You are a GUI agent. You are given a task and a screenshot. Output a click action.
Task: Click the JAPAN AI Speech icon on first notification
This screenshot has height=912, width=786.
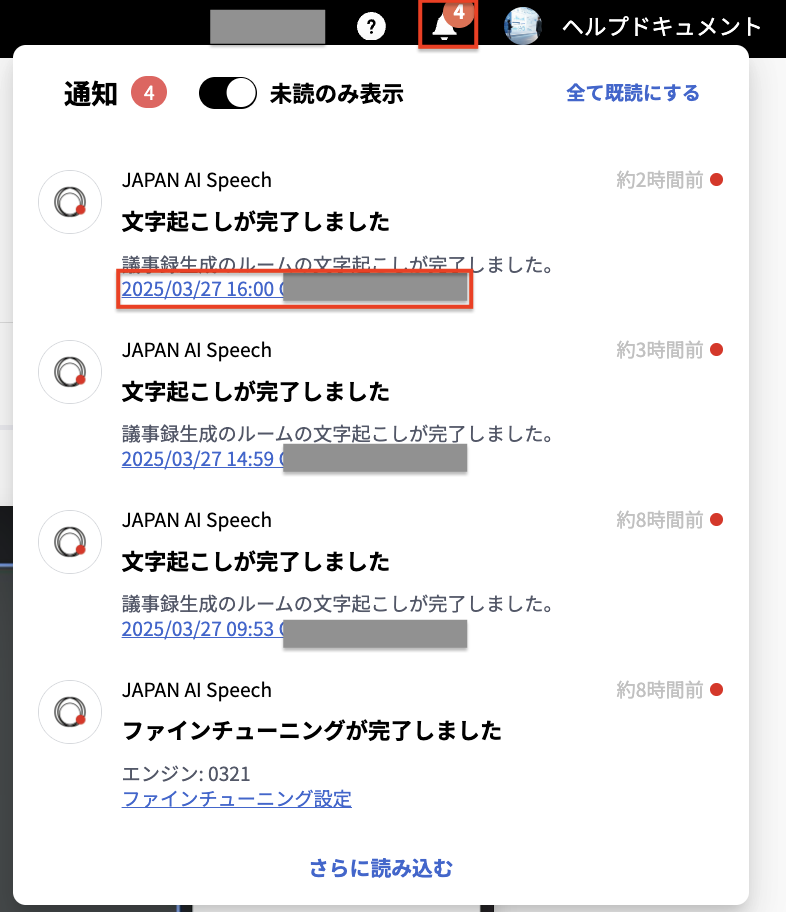pos(69,201)
